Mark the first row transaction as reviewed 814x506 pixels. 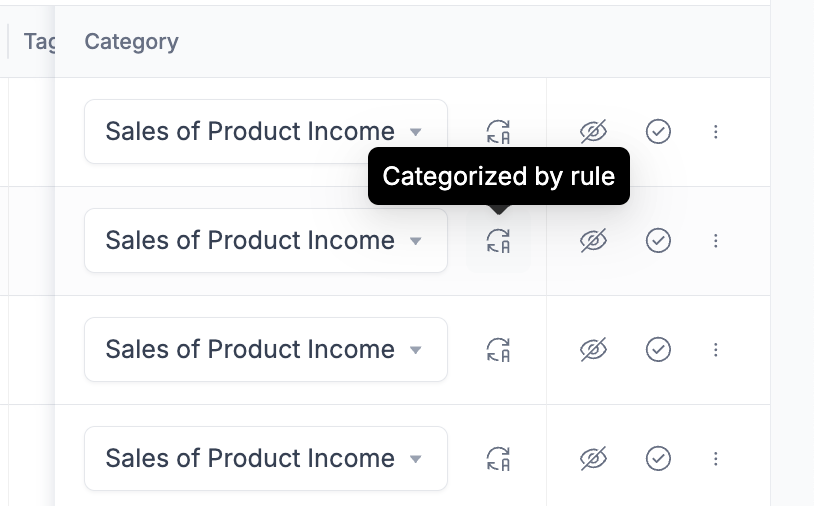658,132
